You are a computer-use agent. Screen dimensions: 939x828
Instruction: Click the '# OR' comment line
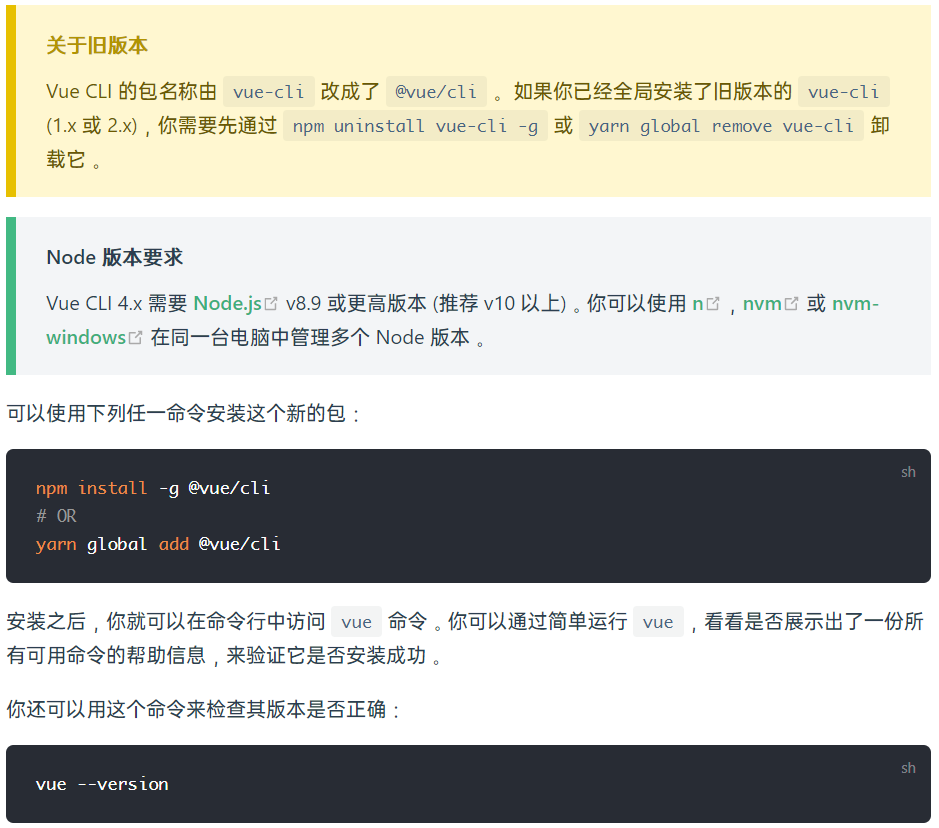click(x=56, y=516)
